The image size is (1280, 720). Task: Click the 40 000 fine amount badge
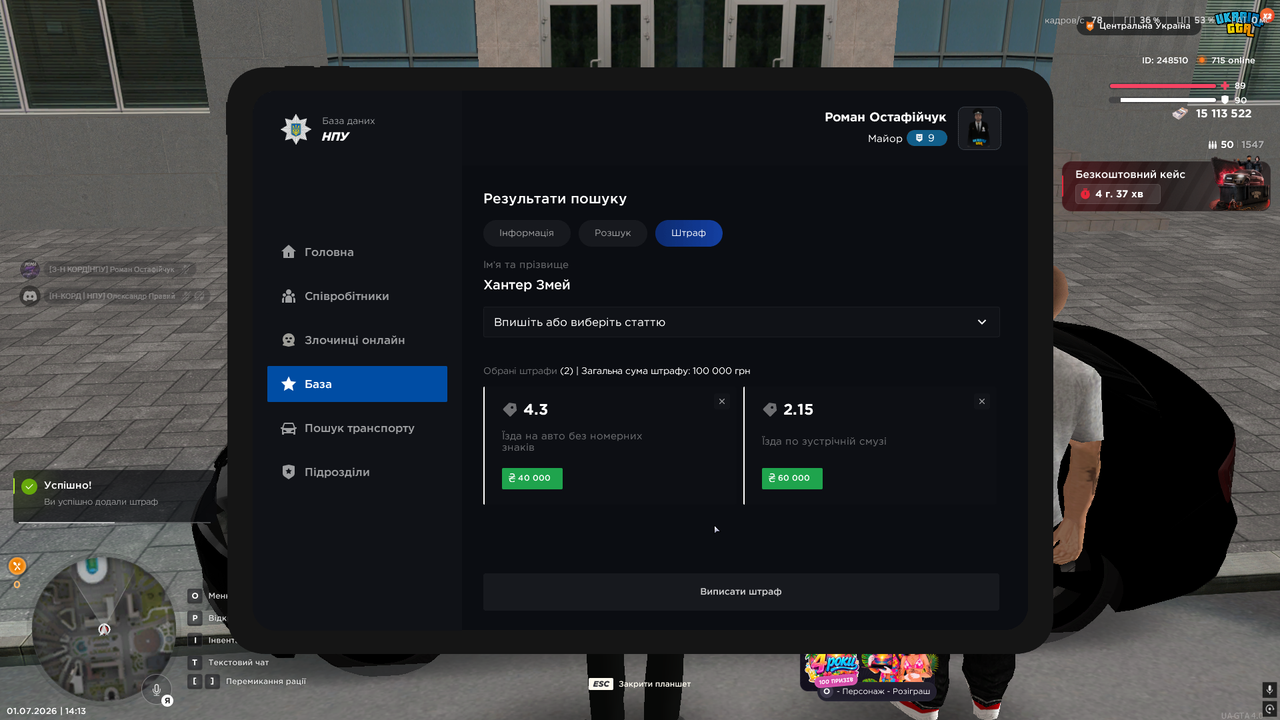coord(532,478)
